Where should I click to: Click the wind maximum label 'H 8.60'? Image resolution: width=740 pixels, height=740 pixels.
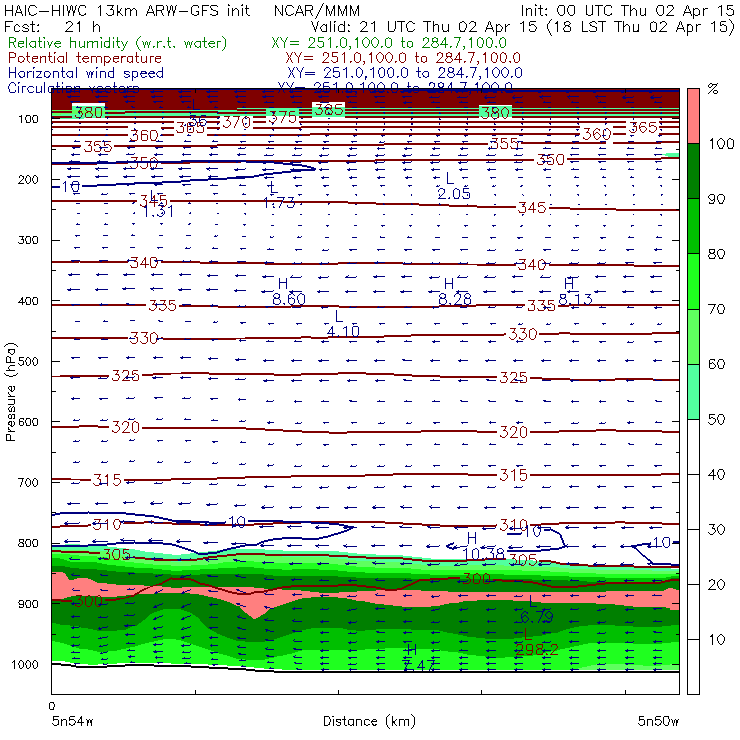tap(288, 292)
